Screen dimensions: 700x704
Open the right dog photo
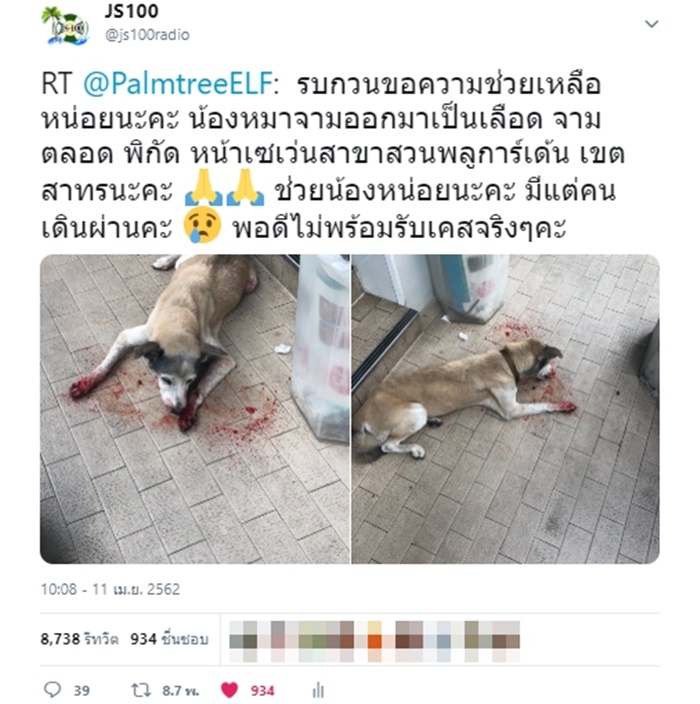pyautogui.click(x=505, y=409)
